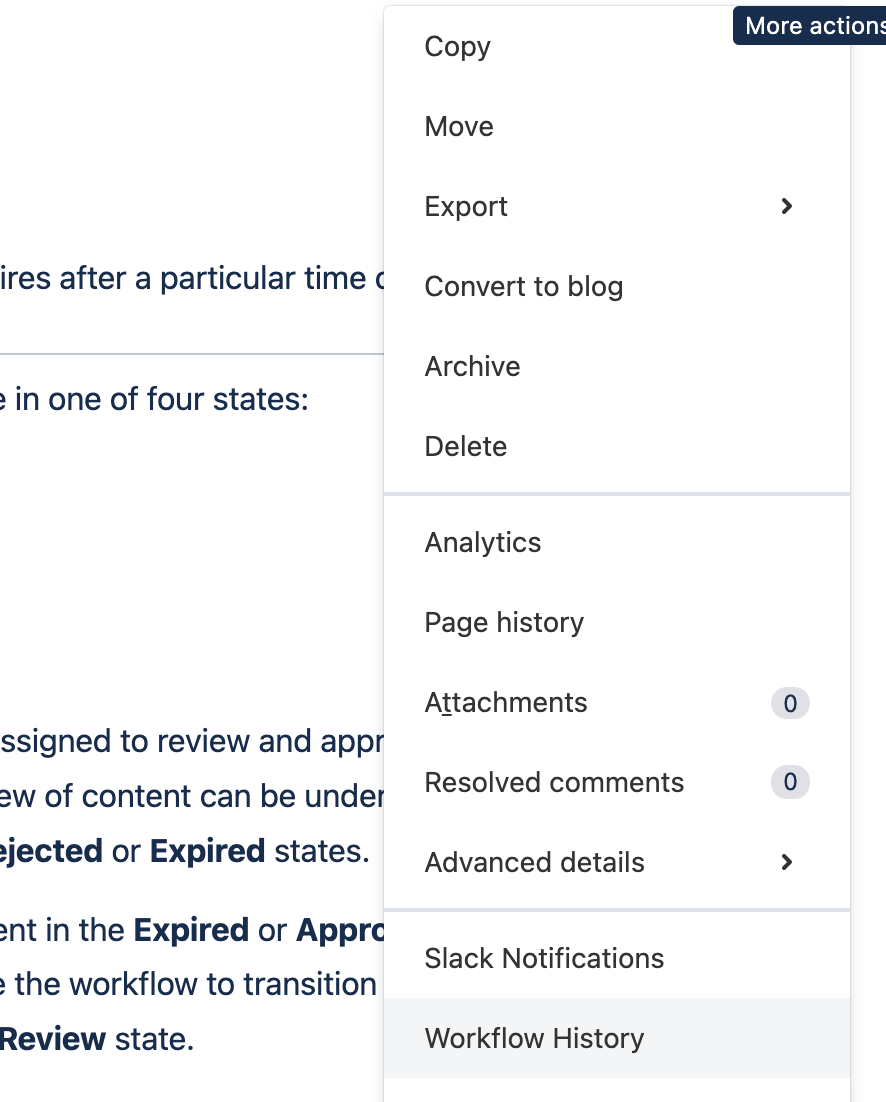886x1102 pixels.
Task: Click the Resolved comments count badge
Action: (790, 782)
